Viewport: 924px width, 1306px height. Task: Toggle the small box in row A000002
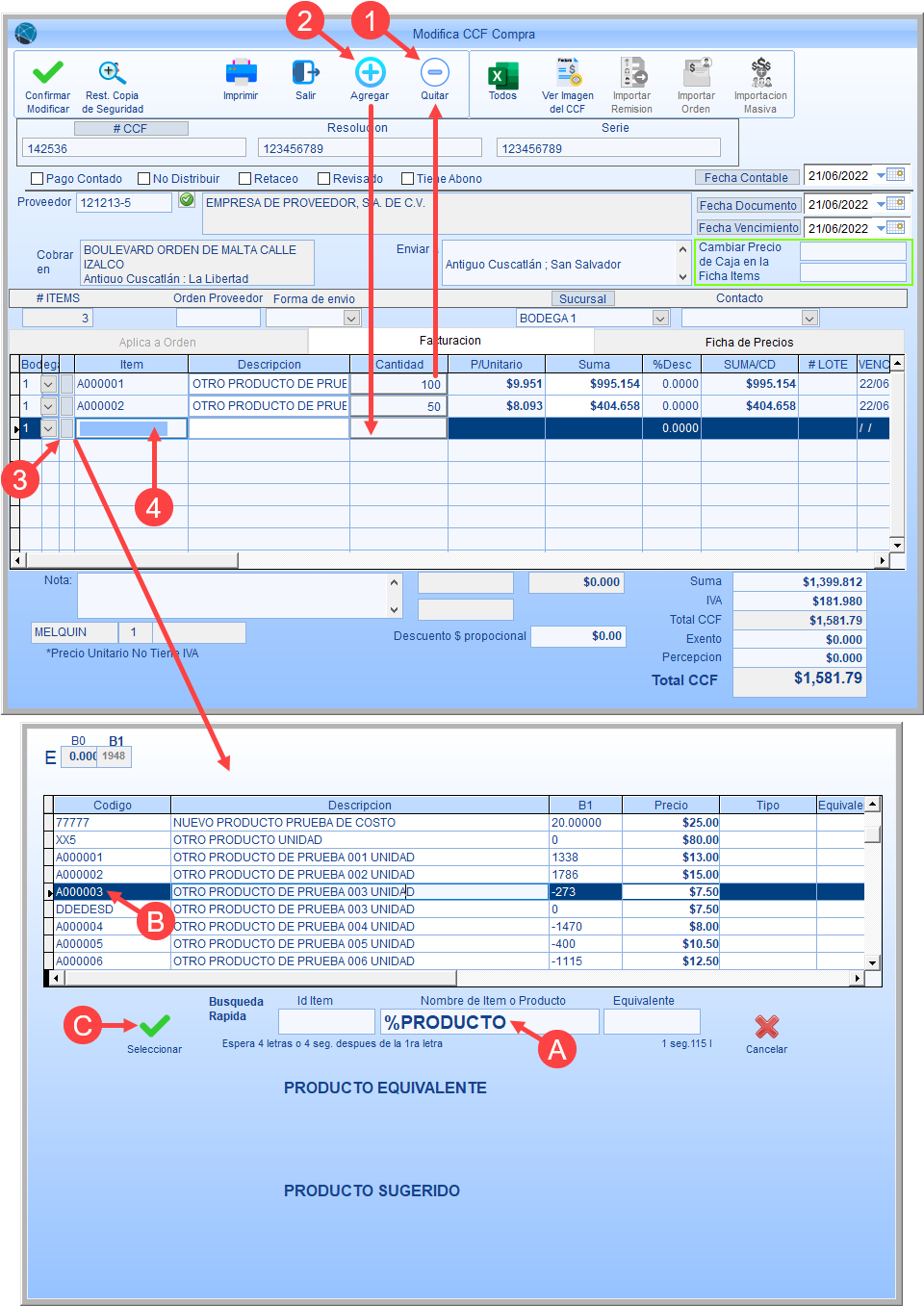66,406
